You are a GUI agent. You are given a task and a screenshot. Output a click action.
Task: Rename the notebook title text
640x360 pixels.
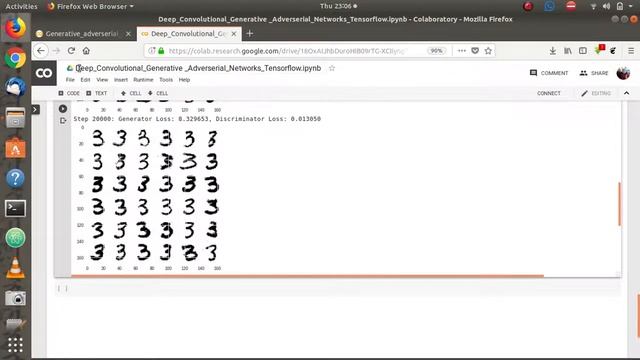(x=198, y=68)
